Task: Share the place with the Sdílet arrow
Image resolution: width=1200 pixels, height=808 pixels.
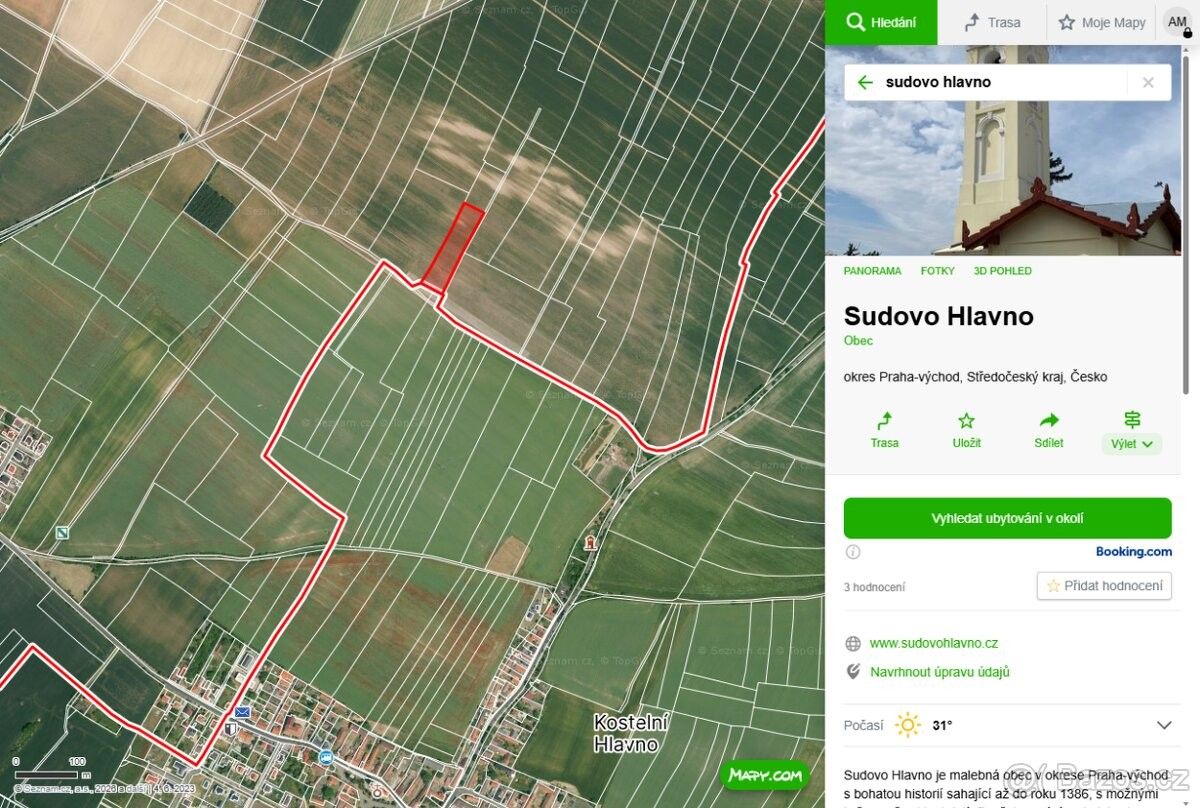Action: (x=1049, y=430)
